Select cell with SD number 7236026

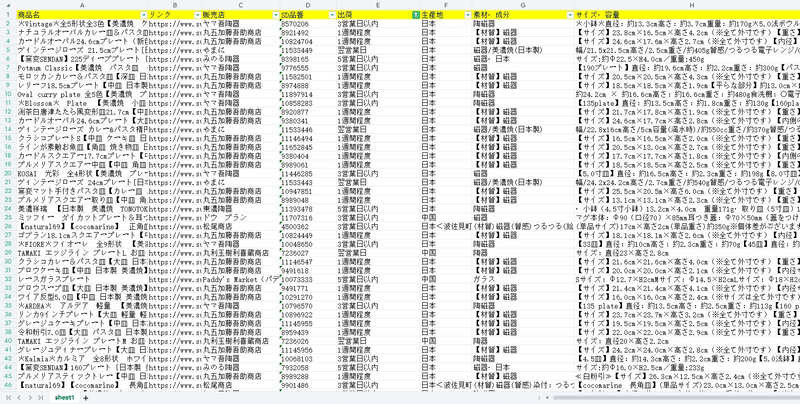pos(309,341)
